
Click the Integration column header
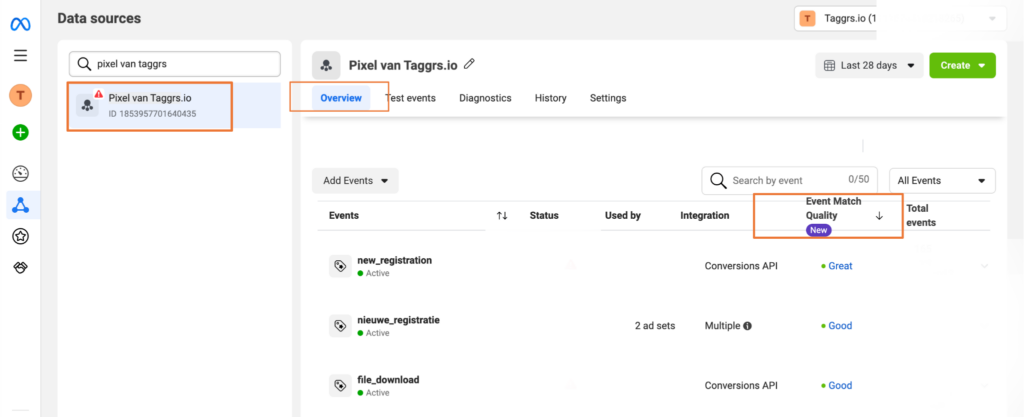(x=705, y=215)
